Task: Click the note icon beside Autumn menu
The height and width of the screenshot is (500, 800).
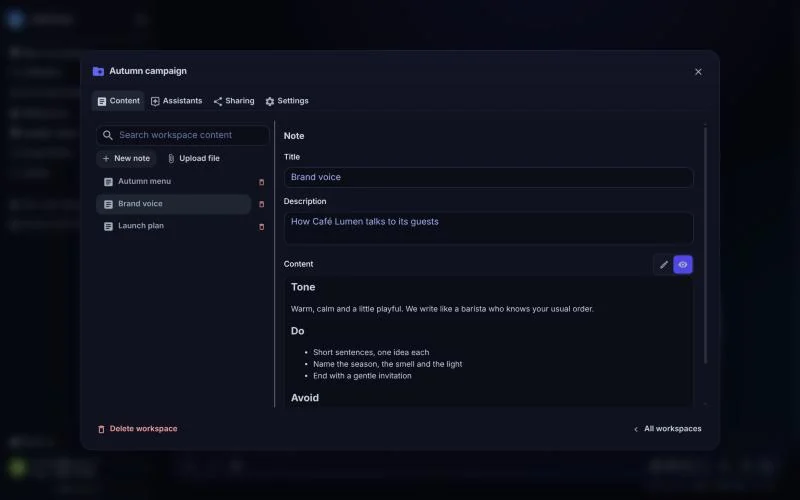Action: click(108, 182)
